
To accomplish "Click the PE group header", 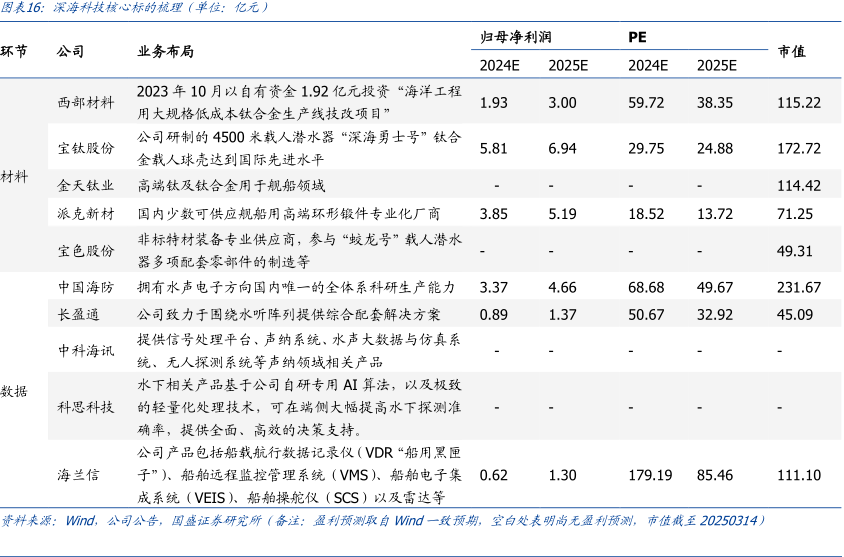I will [637, 37].
